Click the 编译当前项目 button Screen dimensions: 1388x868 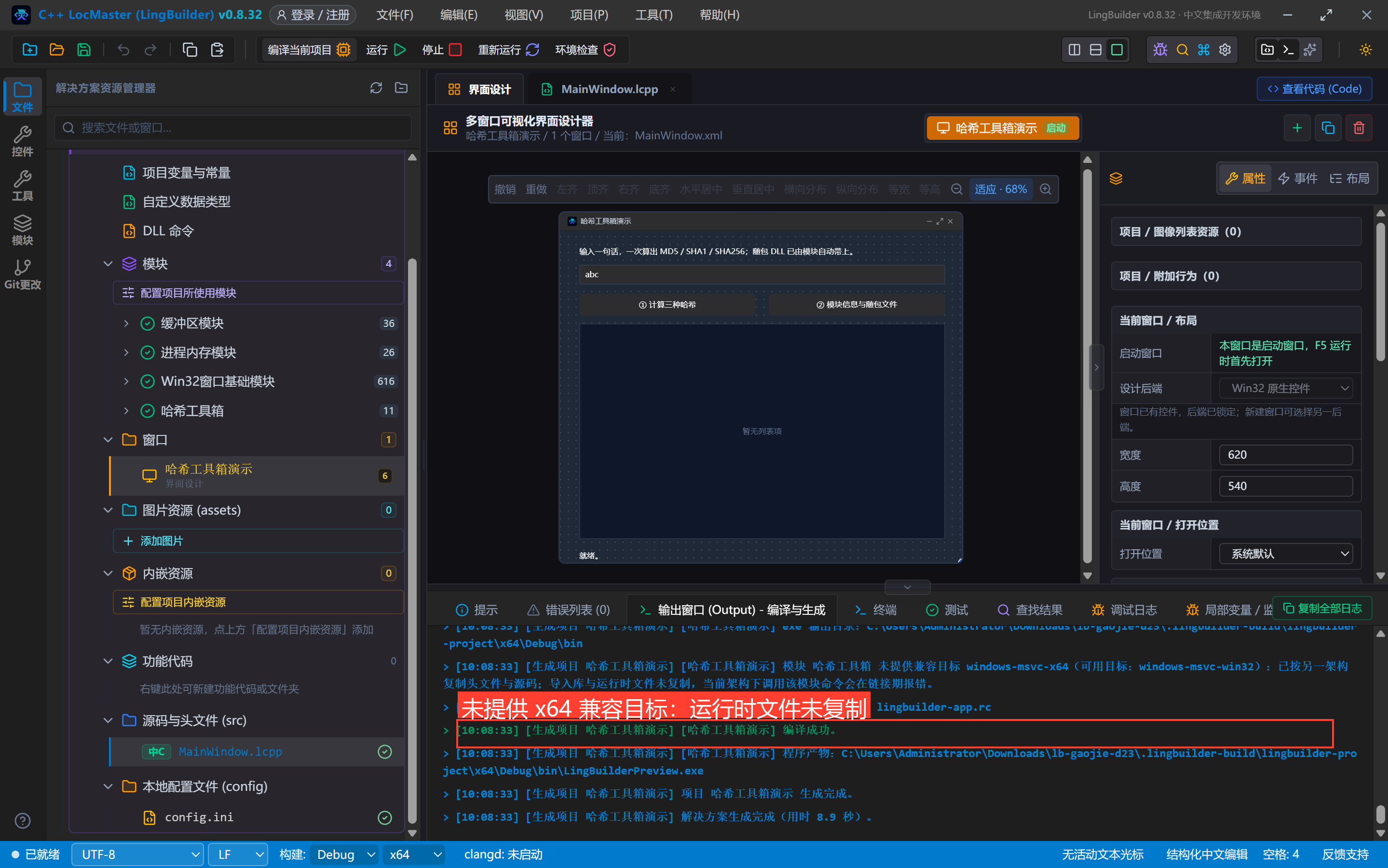tap(309, 50)
